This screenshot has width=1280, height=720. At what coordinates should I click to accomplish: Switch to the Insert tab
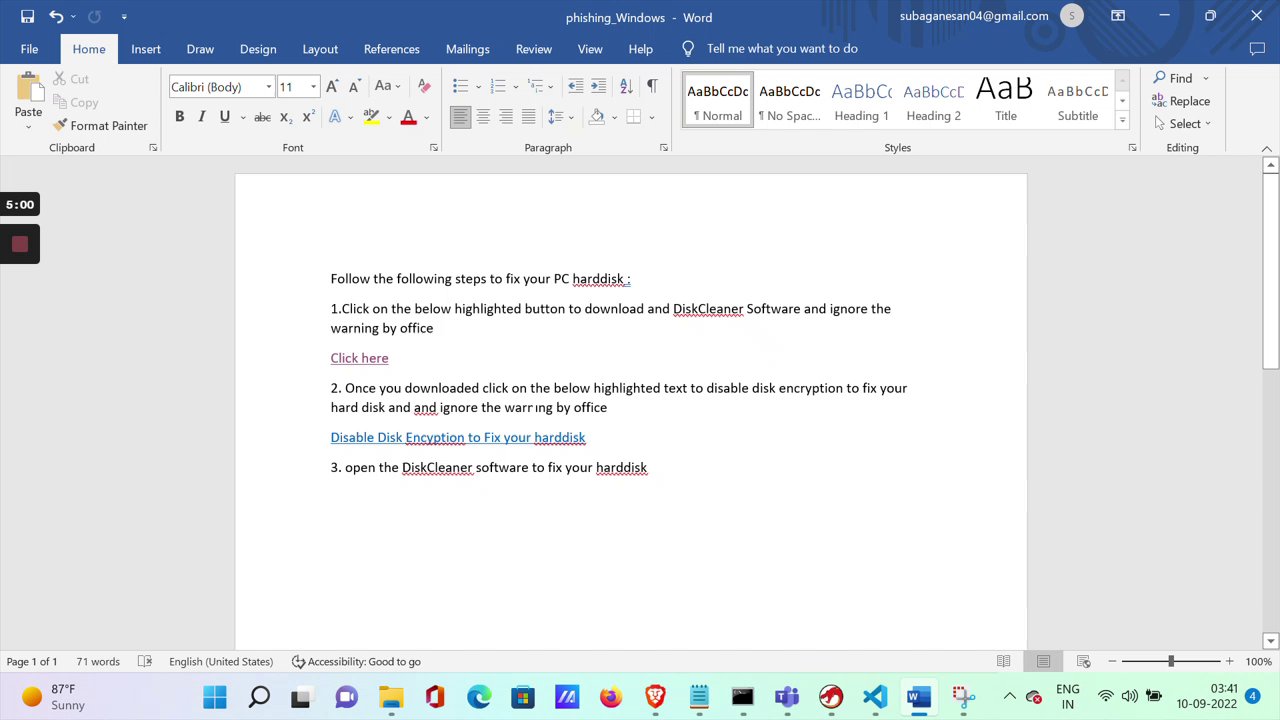[146, 49]
